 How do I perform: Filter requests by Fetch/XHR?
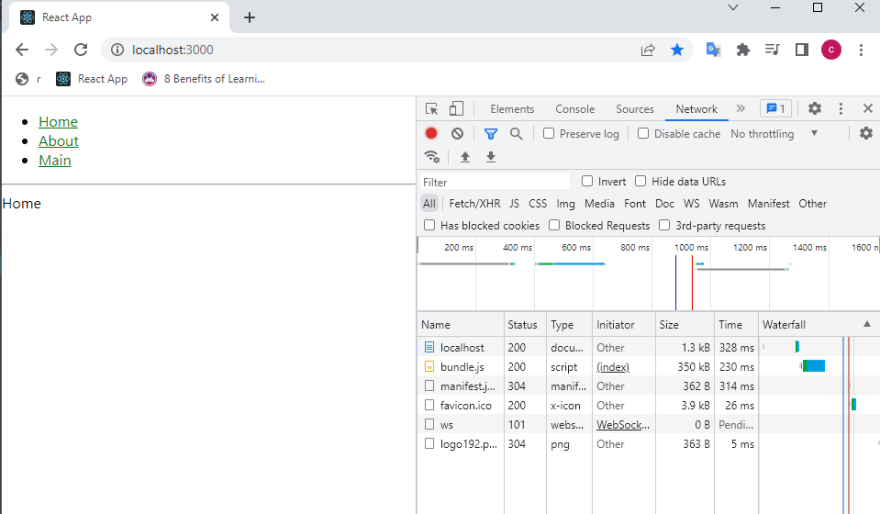474,204
